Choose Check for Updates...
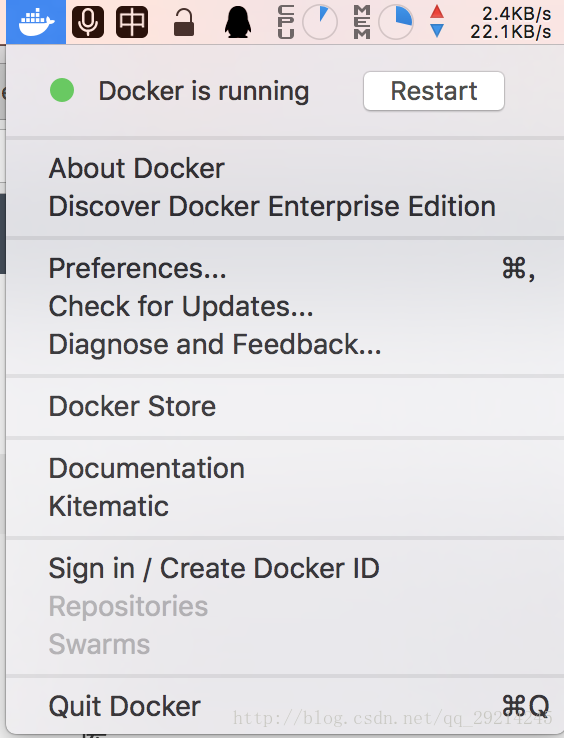 click(x=285, y=306)
